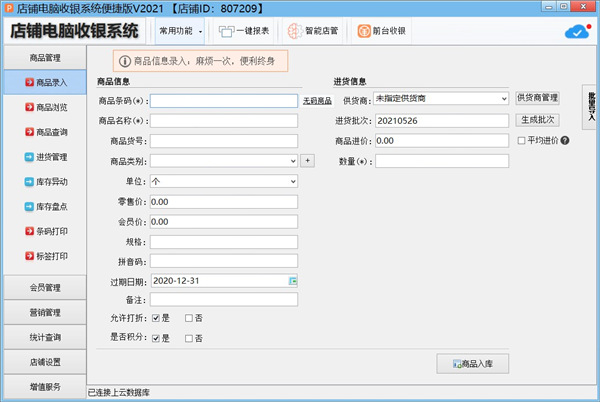Focus the 商品货号 input field

224,141
